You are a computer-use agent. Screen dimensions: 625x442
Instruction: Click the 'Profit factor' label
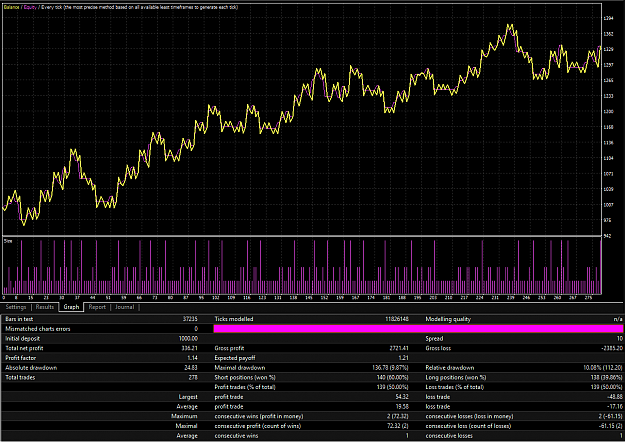coord(21,358)
